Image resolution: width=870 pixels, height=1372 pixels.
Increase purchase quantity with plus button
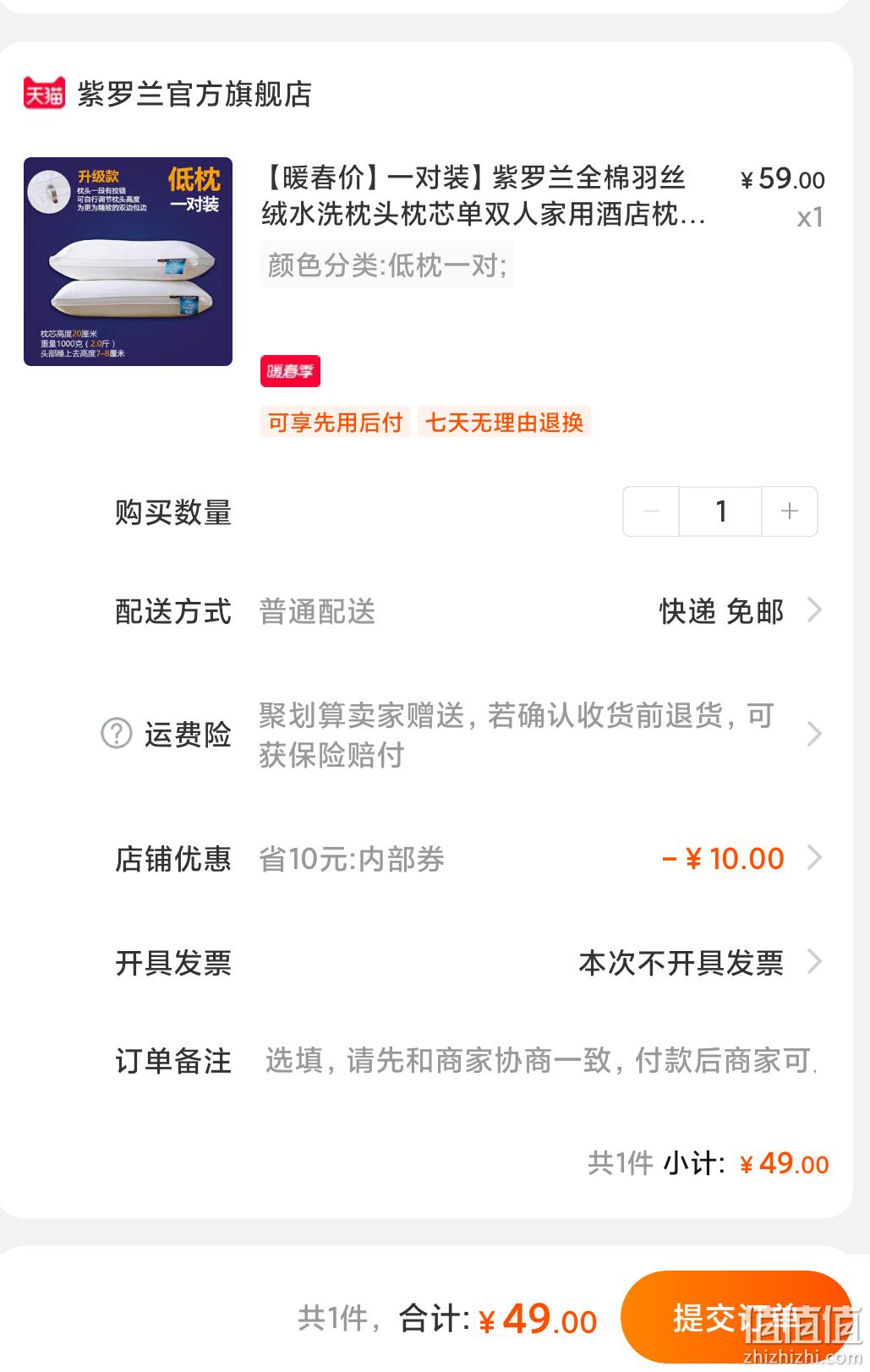point(790,511)
